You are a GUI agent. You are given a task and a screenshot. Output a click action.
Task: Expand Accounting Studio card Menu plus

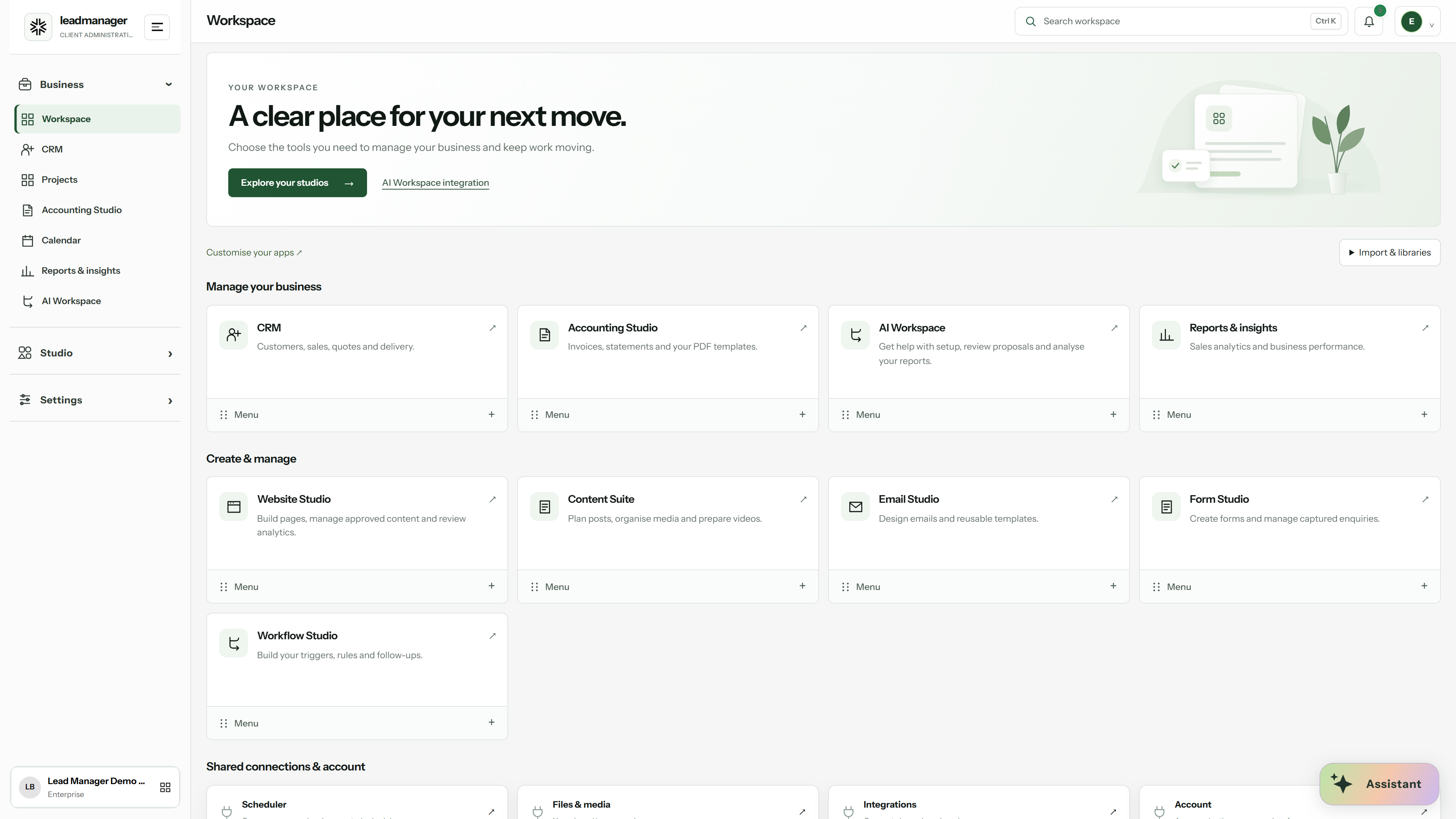[x=802, y=414]
